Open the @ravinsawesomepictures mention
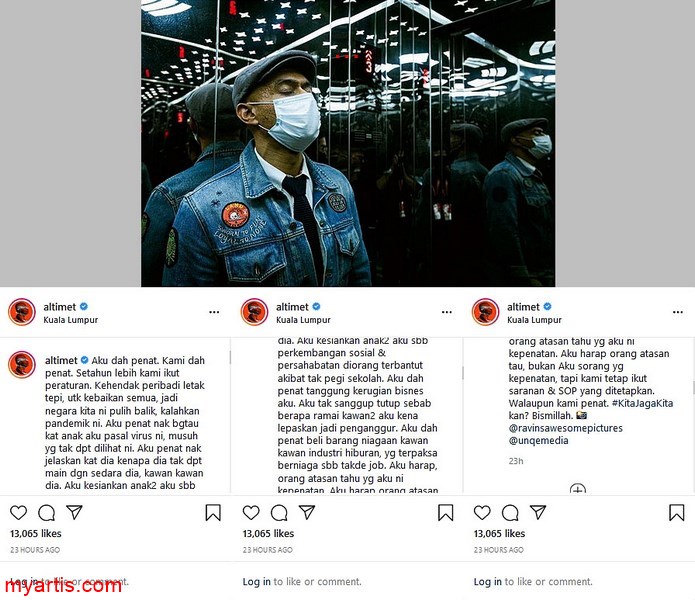Image resolution: width=695 pixels, height=600 pixels. click(x=566, y=428)
